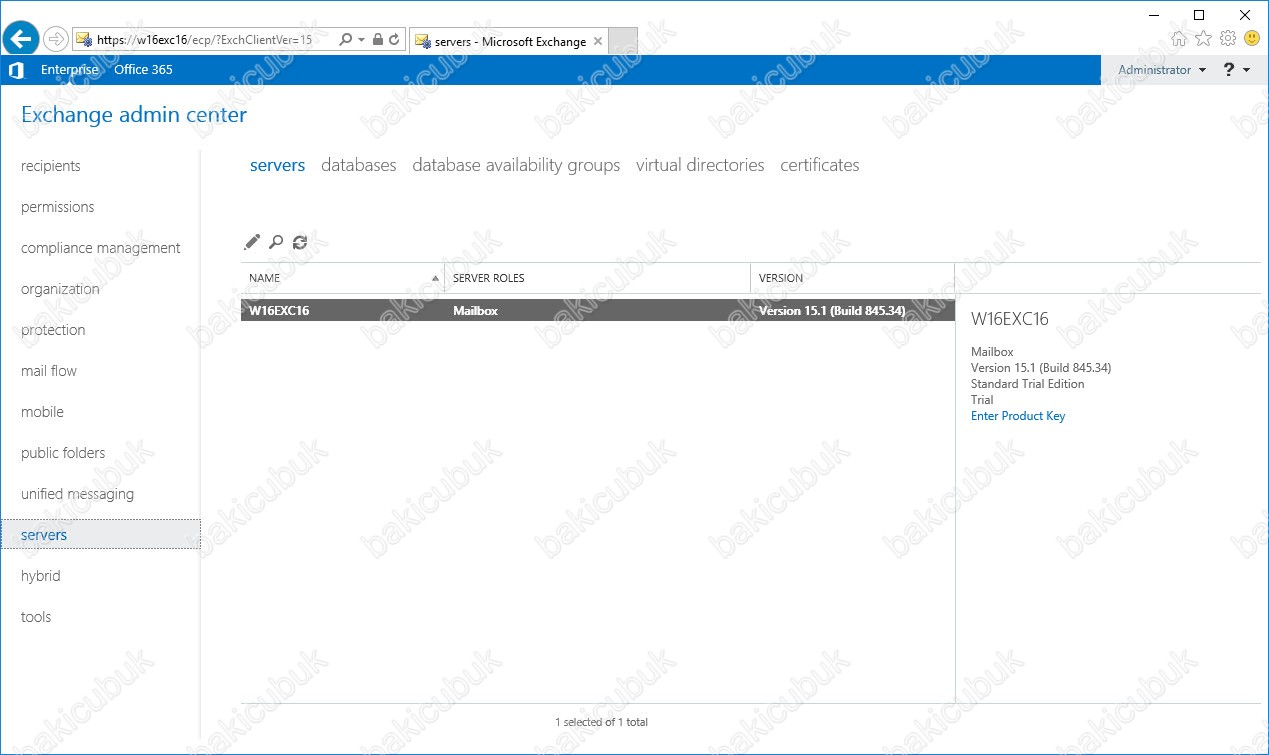Open the Administrator account dropdown
The height and width of the screenshot is (755, 1269).
pos(1162,70)
